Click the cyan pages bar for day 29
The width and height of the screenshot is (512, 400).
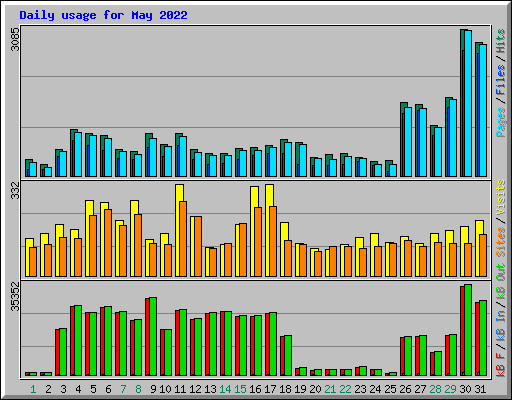[x=453, y=138]
